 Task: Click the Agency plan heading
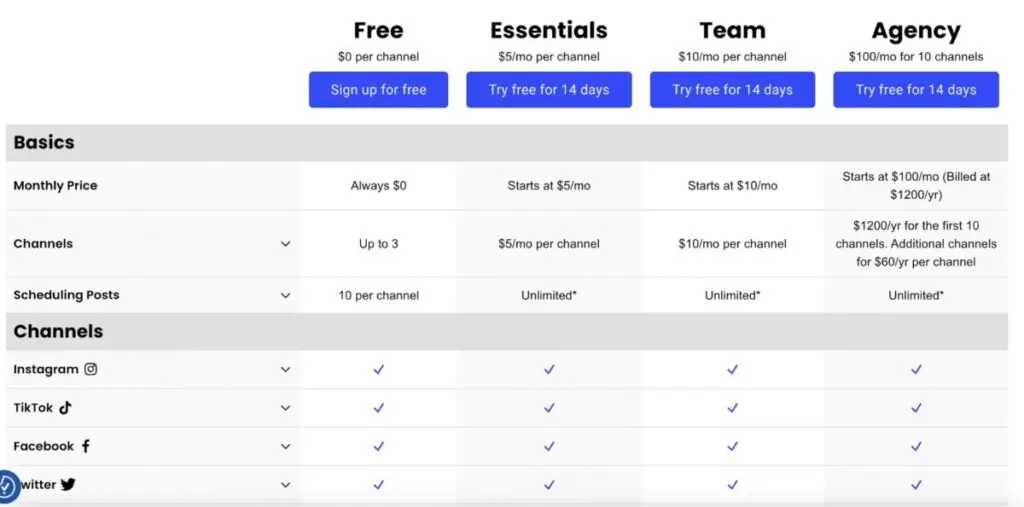[x=916, y=31]
